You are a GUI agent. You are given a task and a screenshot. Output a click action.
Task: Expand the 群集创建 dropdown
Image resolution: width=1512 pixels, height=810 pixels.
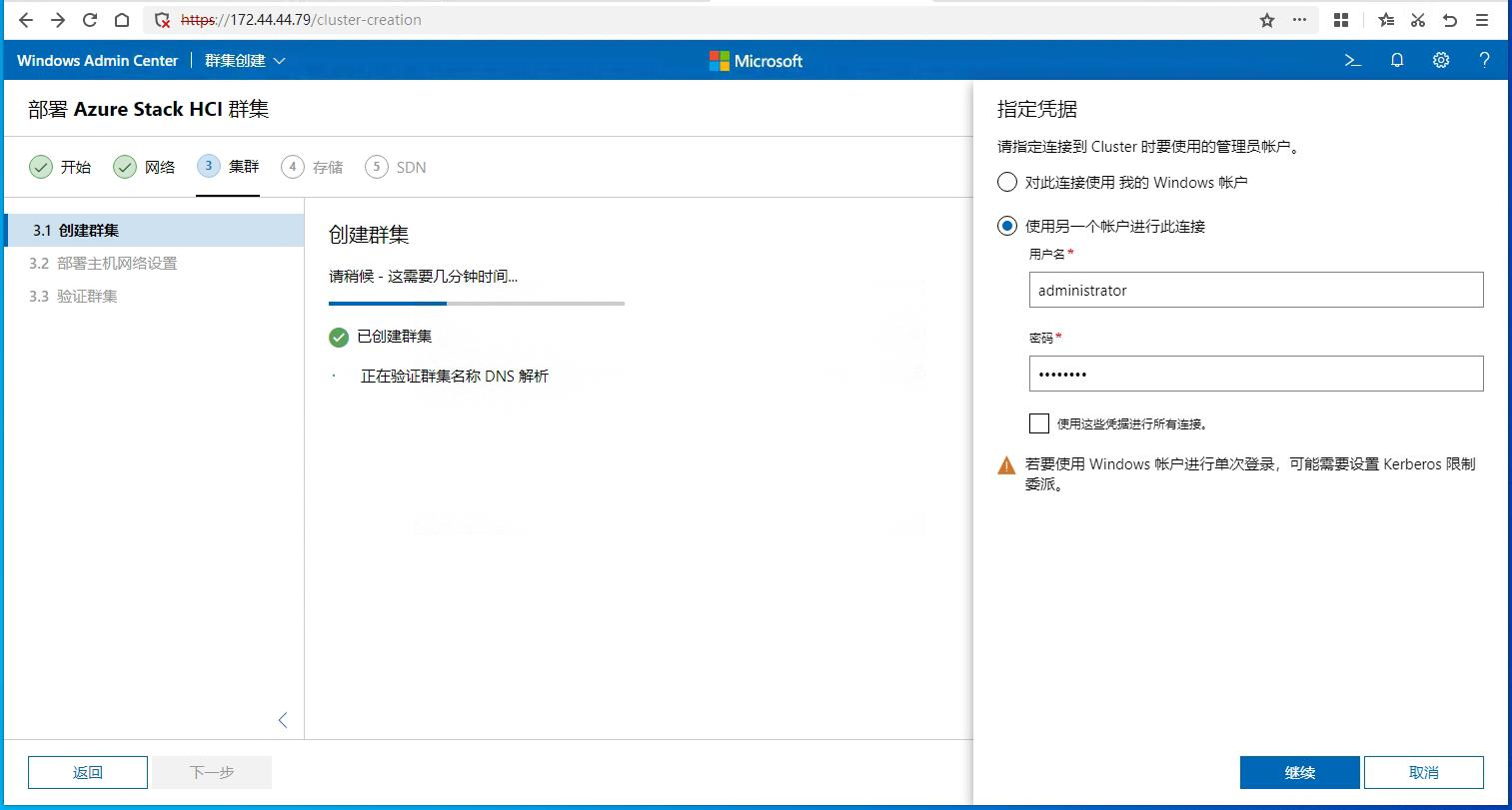[x=246, y=61]
